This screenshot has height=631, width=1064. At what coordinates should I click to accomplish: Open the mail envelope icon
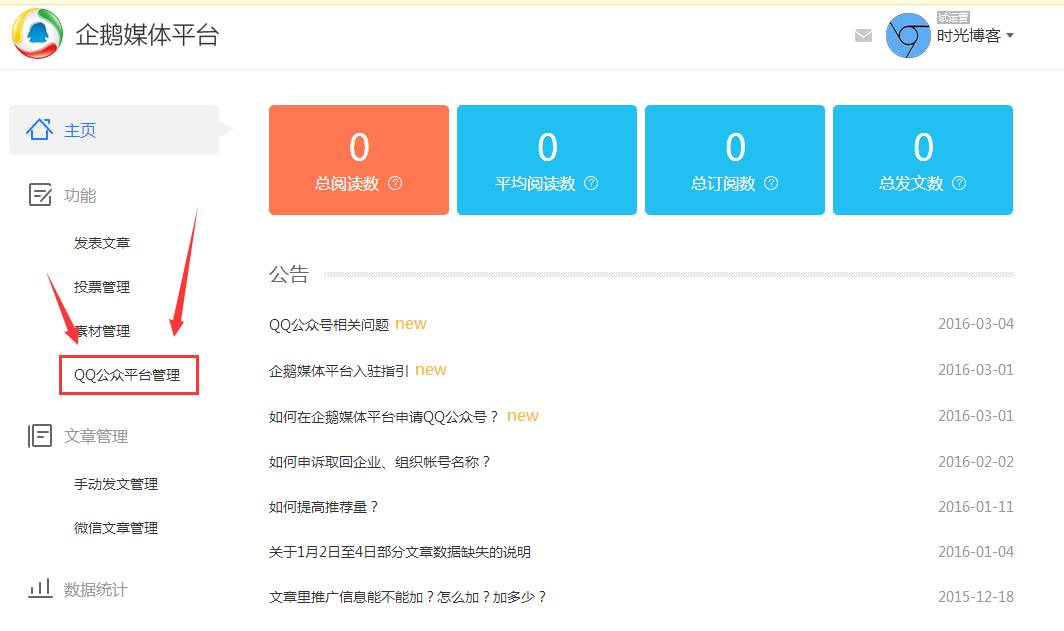click(x=863, y=35)
